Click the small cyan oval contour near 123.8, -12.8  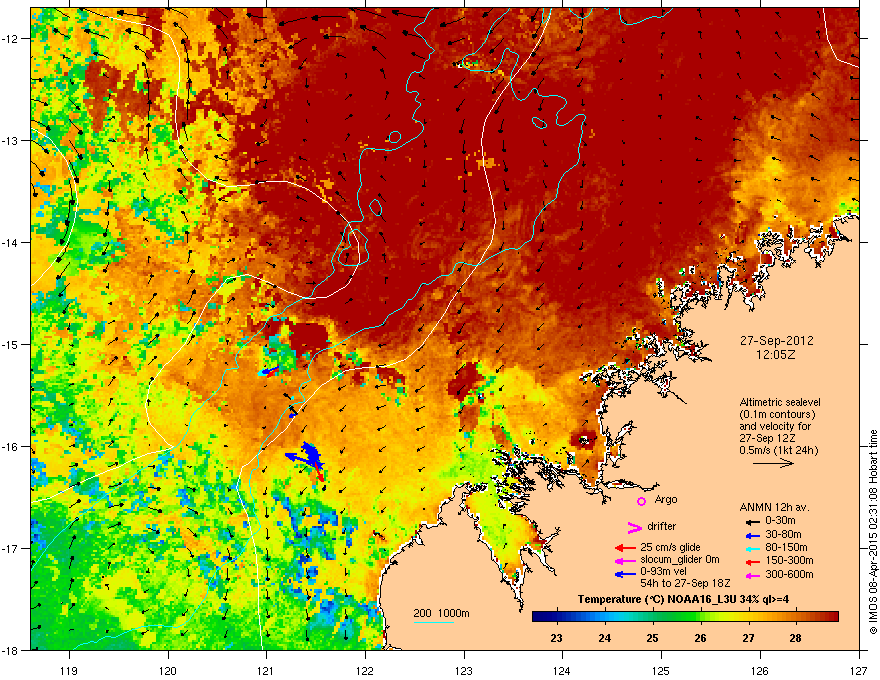[539, 122]
